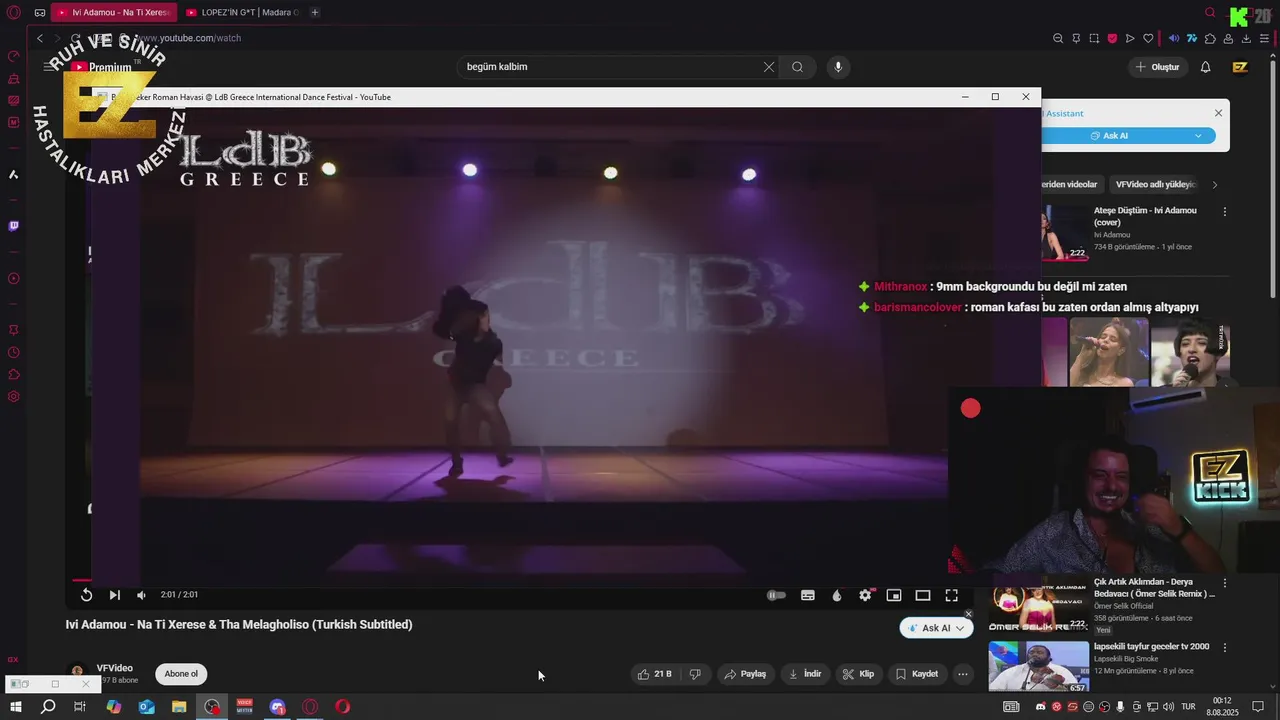
Task: Open the EZ account avatar menu
Action: pos(1240,67)
